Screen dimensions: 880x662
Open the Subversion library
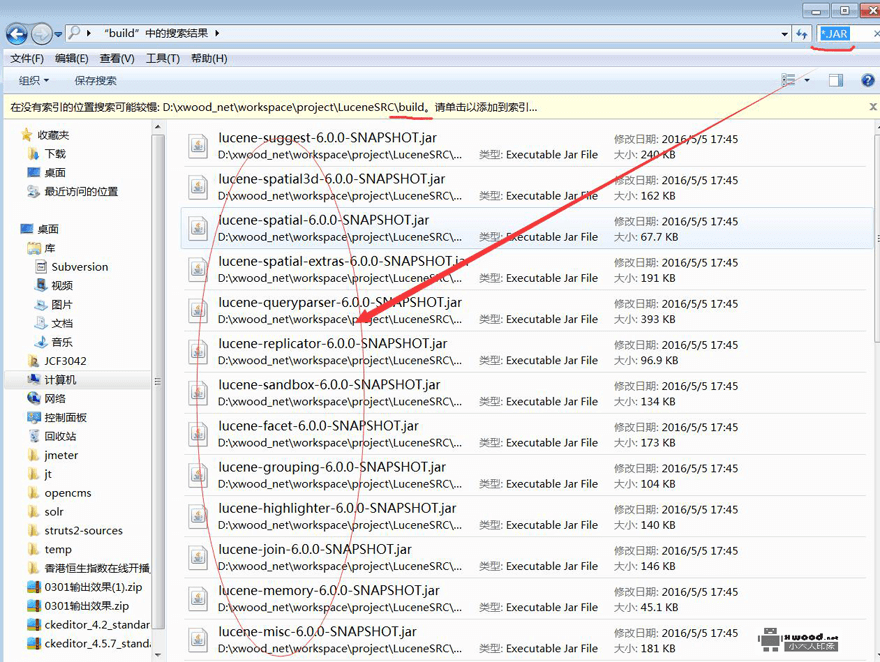pyautogui.click(x=71, y=266)
